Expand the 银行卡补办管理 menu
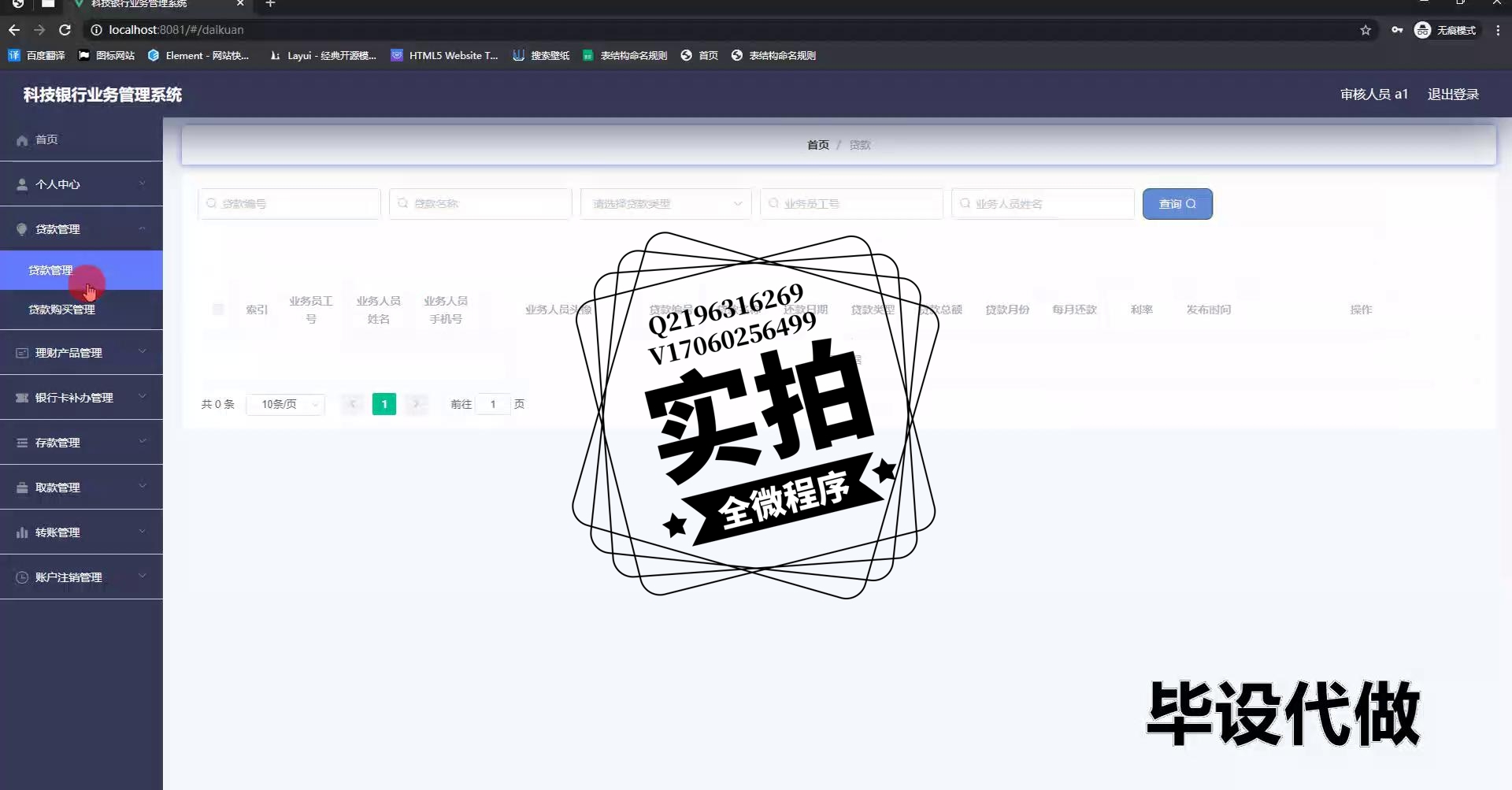 81,398
